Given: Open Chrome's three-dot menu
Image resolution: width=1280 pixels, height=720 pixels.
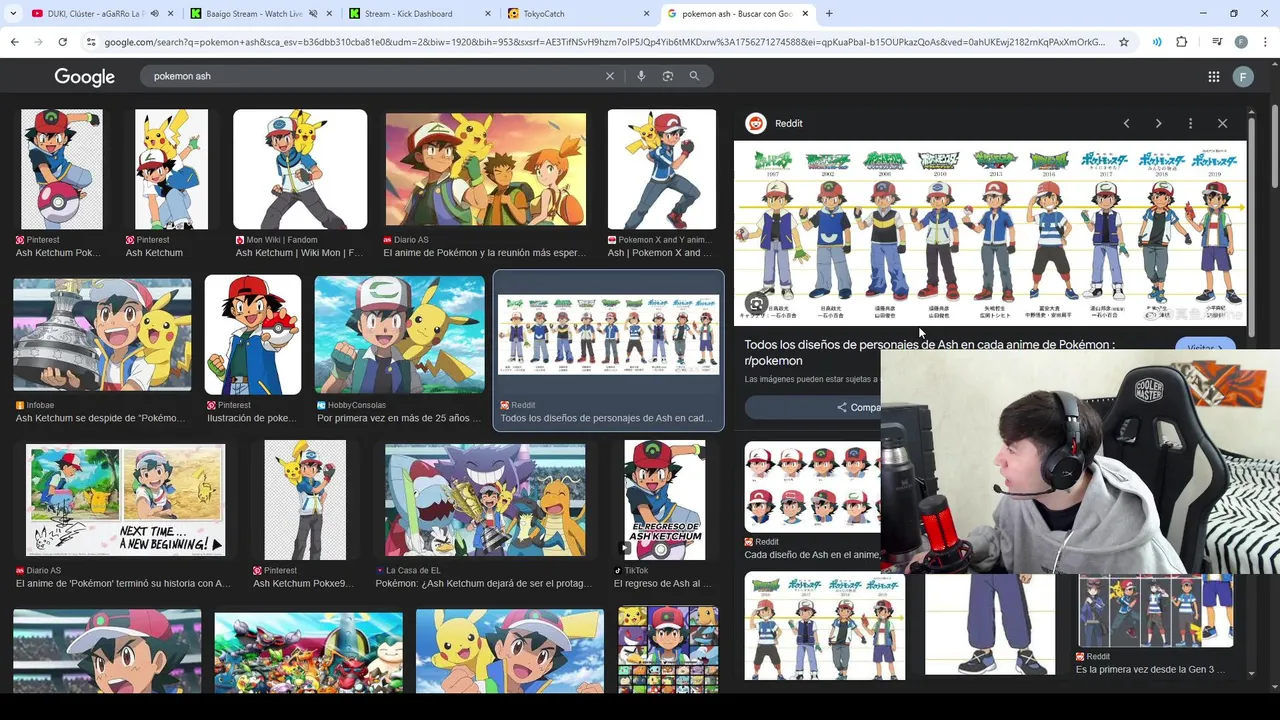Looking at the screenshot, I should 1265,42.
